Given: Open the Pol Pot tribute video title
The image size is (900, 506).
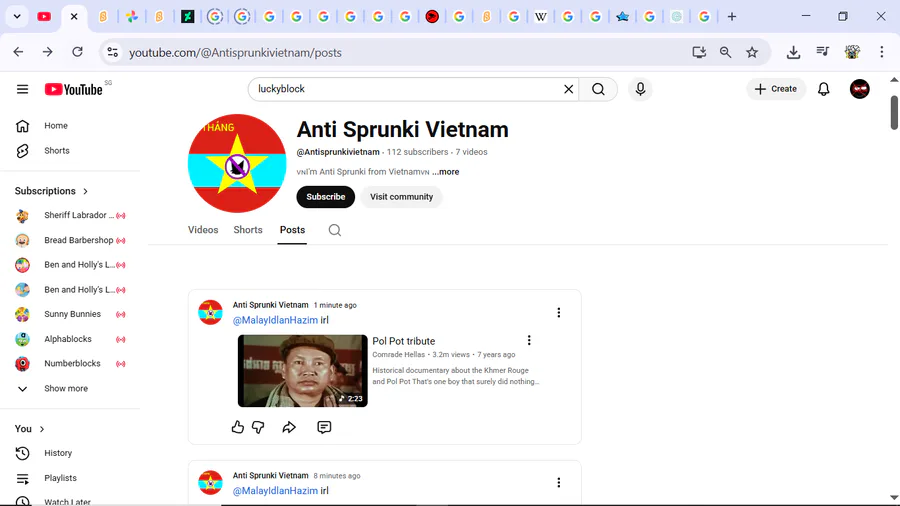Looking at the screenshot, I should 404,341.
